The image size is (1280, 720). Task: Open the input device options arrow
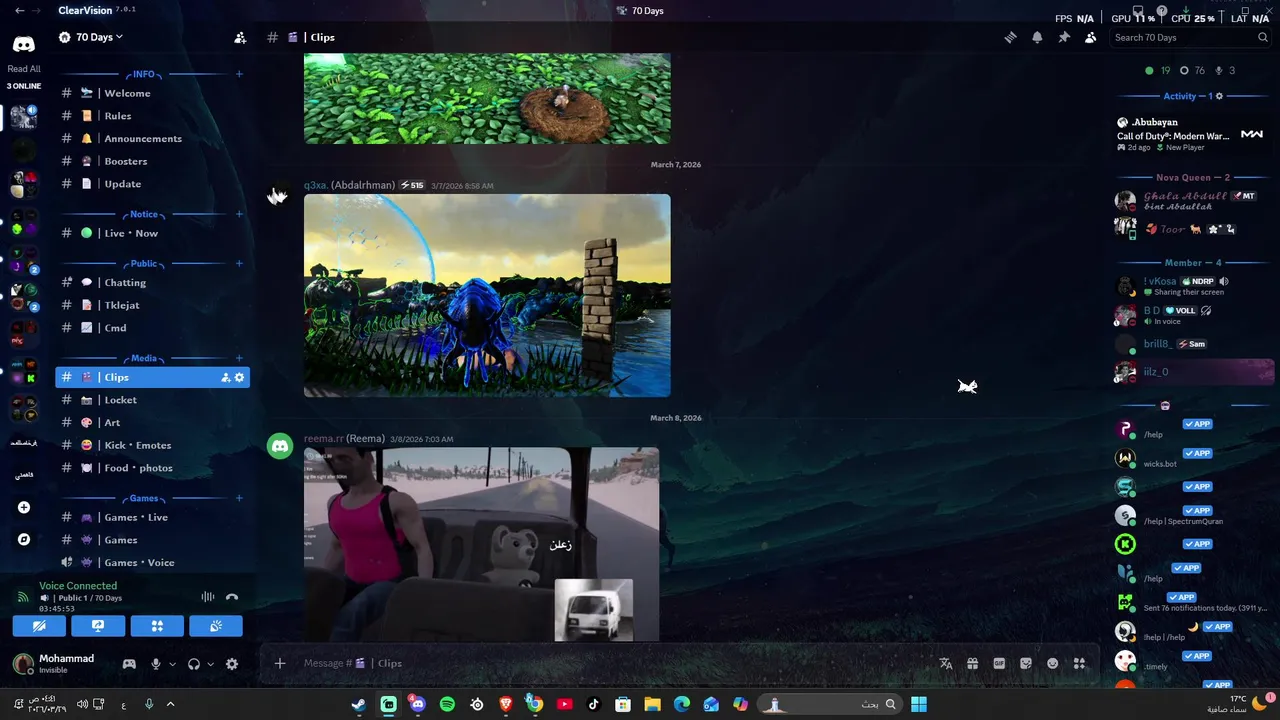pyautogui.click(x=172, y=664)
